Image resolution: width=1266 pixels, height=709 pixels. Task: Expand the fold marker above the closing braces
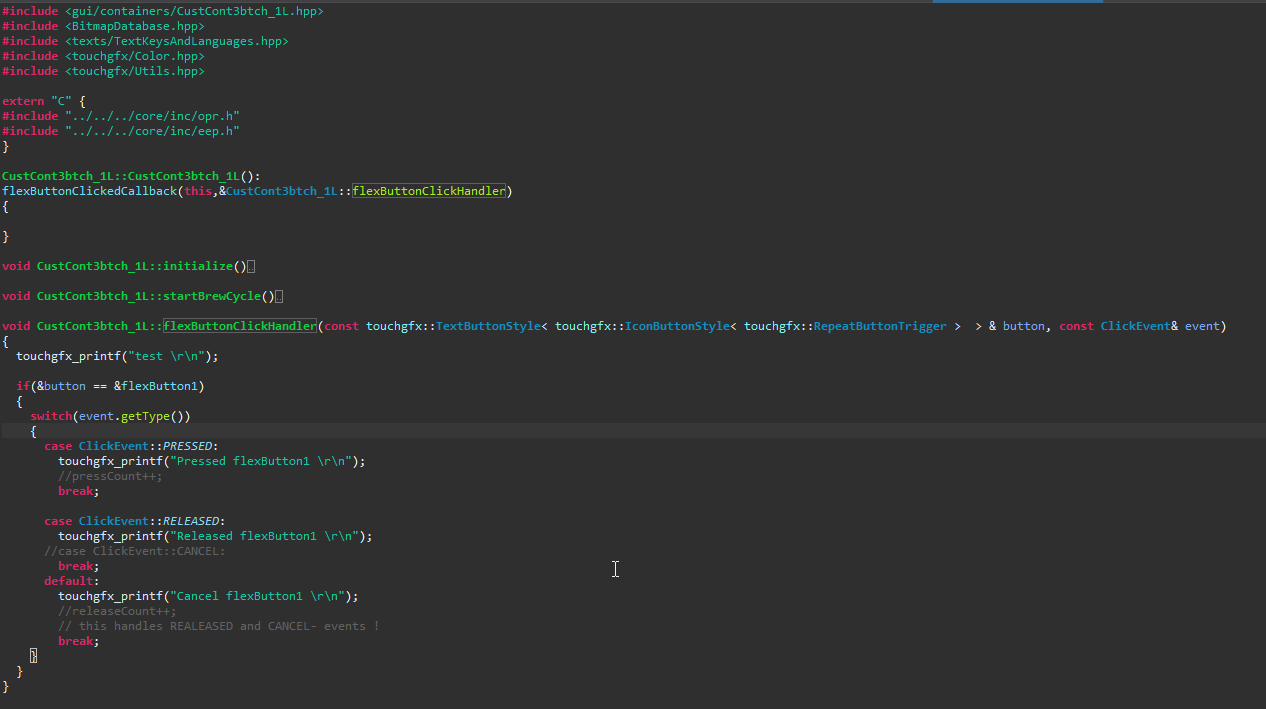point(33,655)
